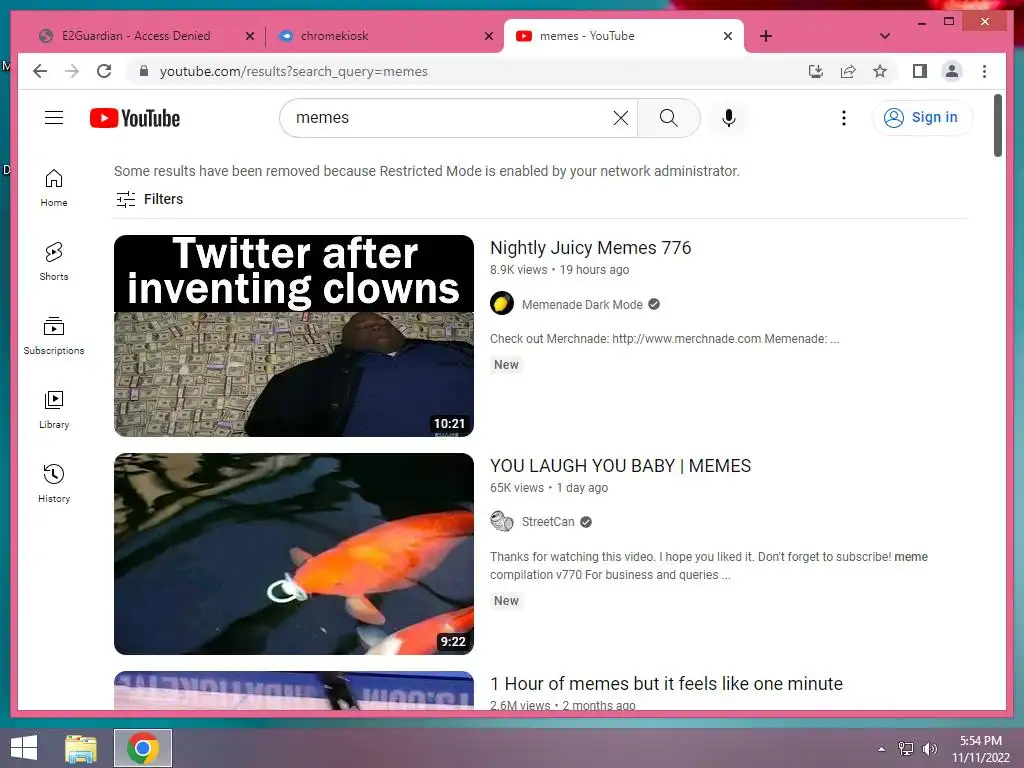
Task: Open YOU LAUGH YOU BABY | MEMES title
Action: click(x=620, y=466)
